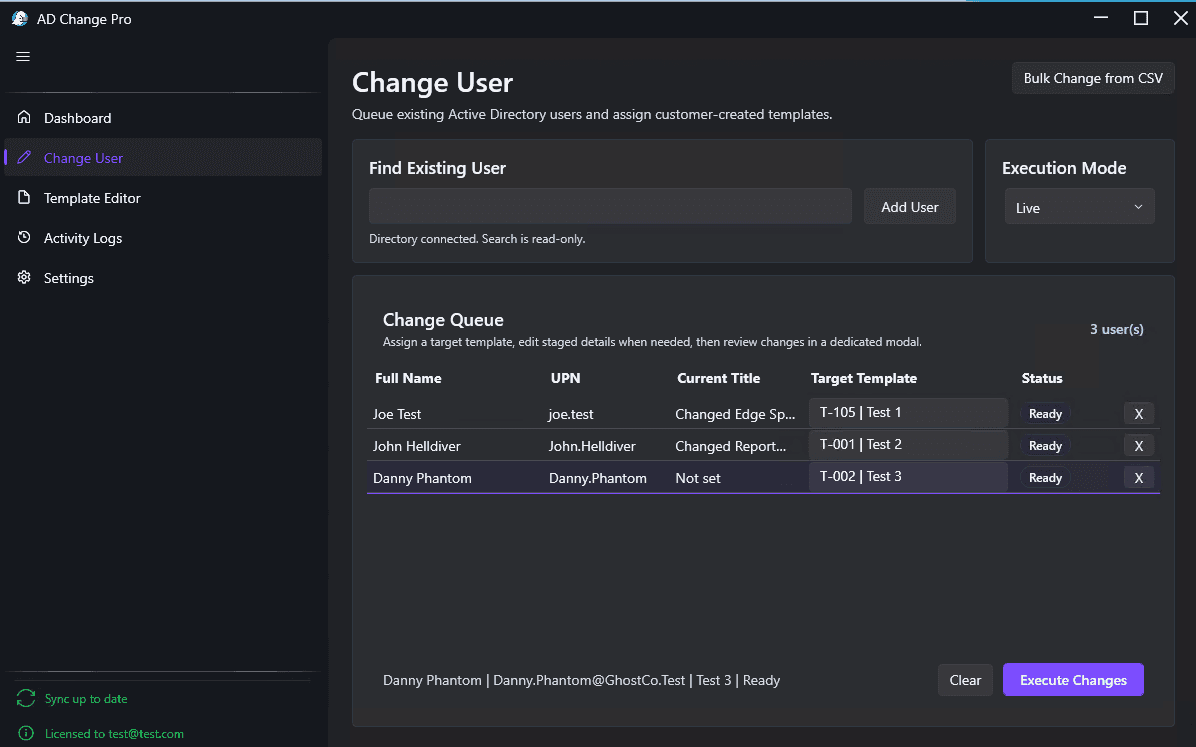Click the Danny.Phantom@GhostCo.Test summary line

point(581,680)
